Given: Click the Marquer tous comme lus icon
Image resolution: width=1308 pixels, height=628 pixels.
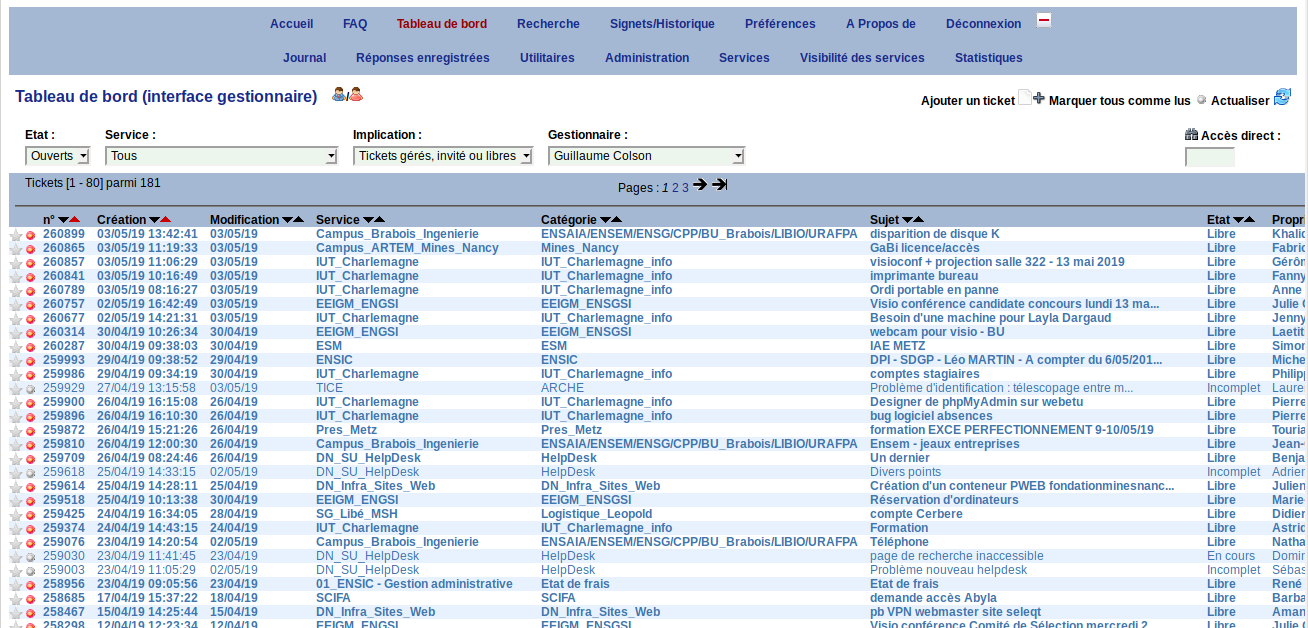Looking at the screenshot, I should click(x=1201, y=100).
